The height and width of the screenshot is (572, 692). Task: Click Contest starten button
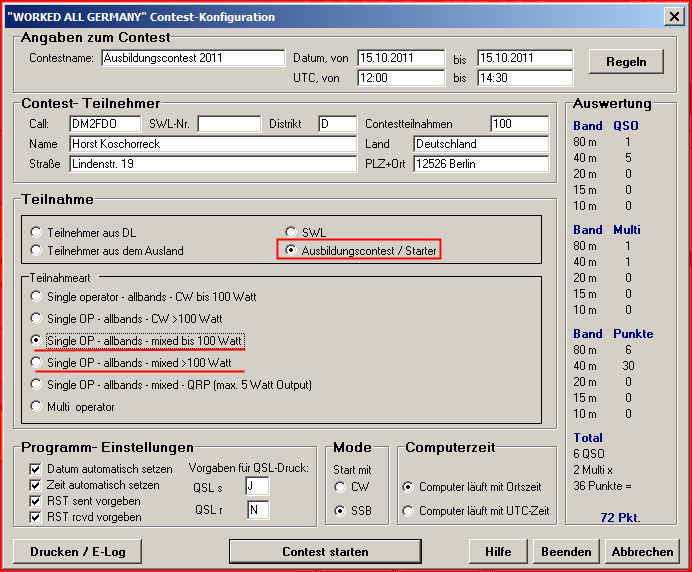coord(325,552)
